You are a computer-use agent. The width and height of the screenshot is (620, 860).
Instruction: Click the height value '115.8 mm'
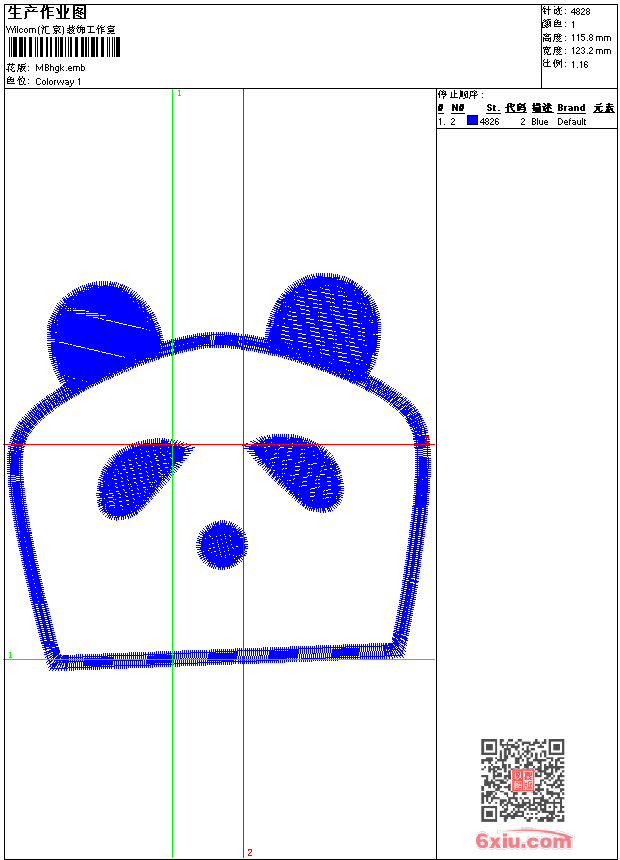click(x=591, y=38)
